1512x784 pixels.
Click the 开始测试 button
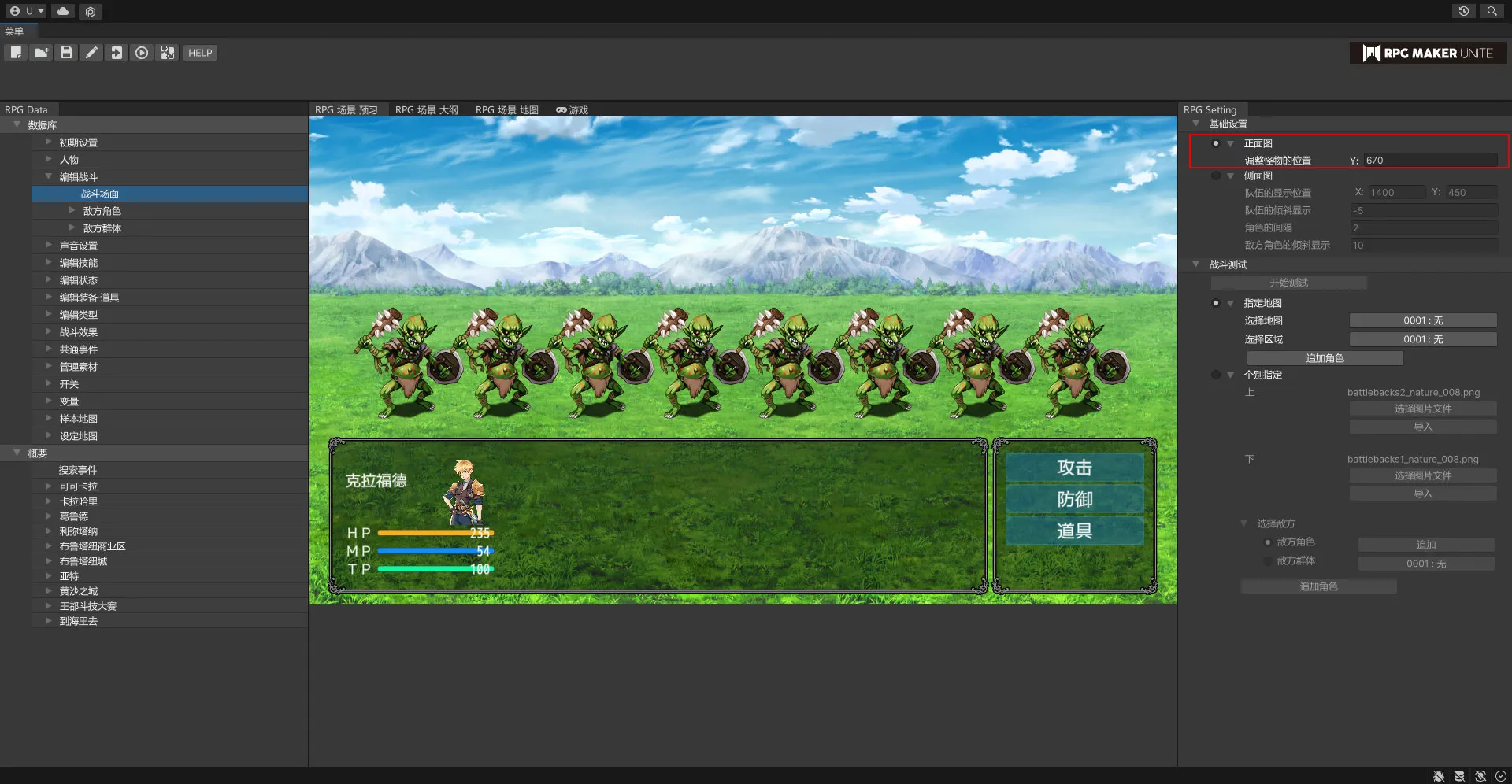click(1288, 283)
